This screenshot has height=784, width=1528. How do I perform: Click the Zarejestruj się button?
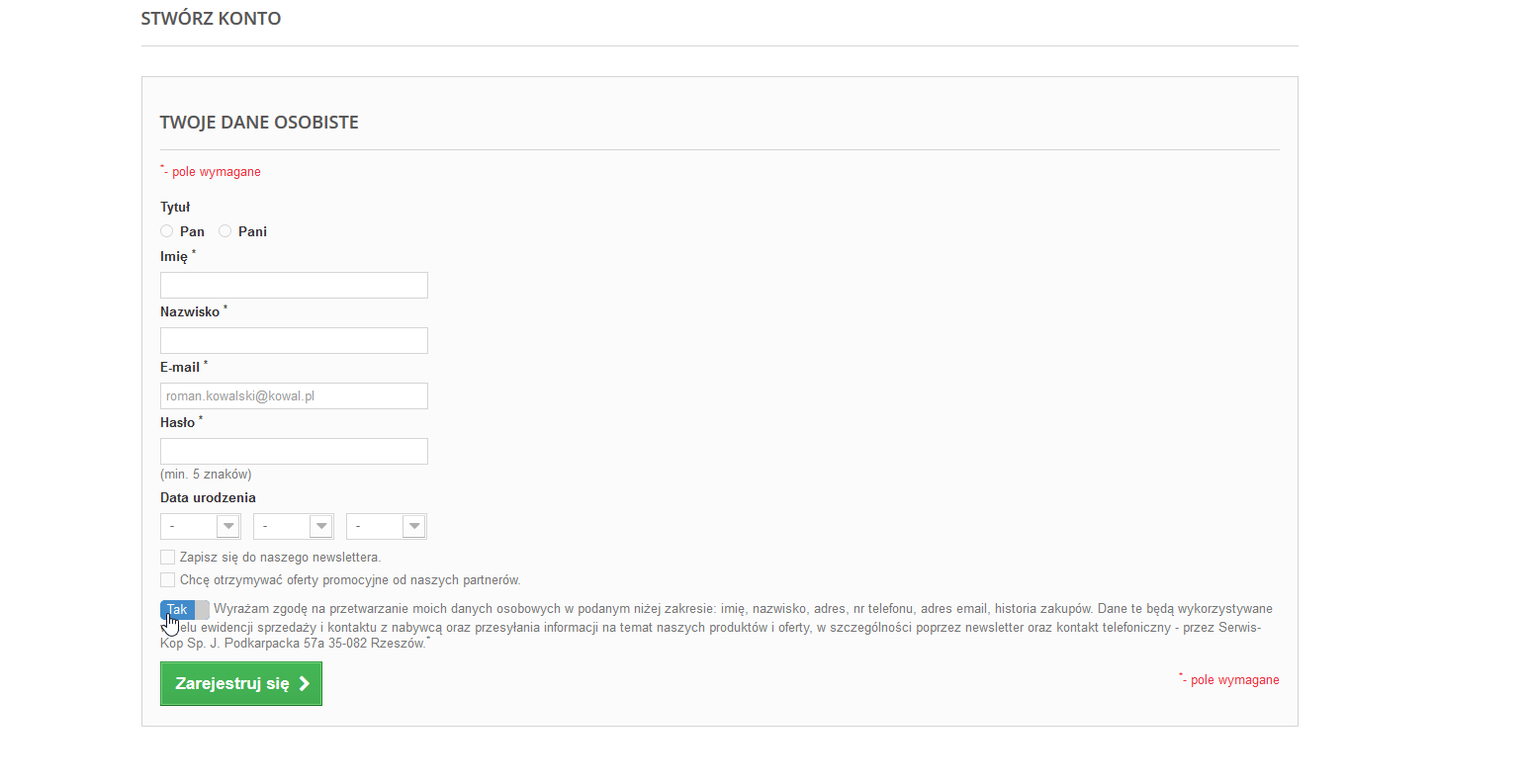point(241,683)
